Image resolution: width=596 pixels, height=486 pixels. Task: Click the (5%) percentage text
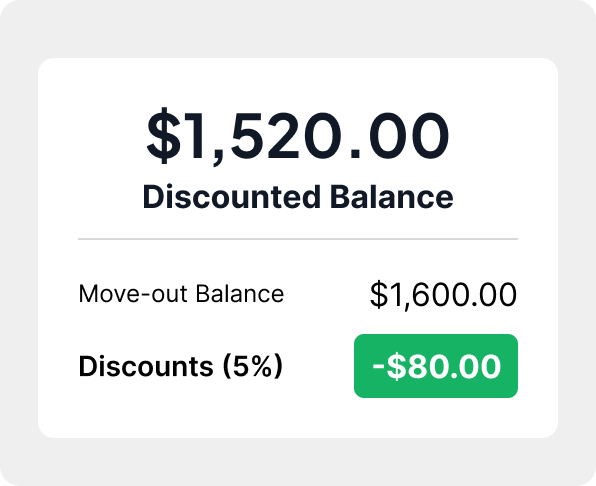point(252,366)
